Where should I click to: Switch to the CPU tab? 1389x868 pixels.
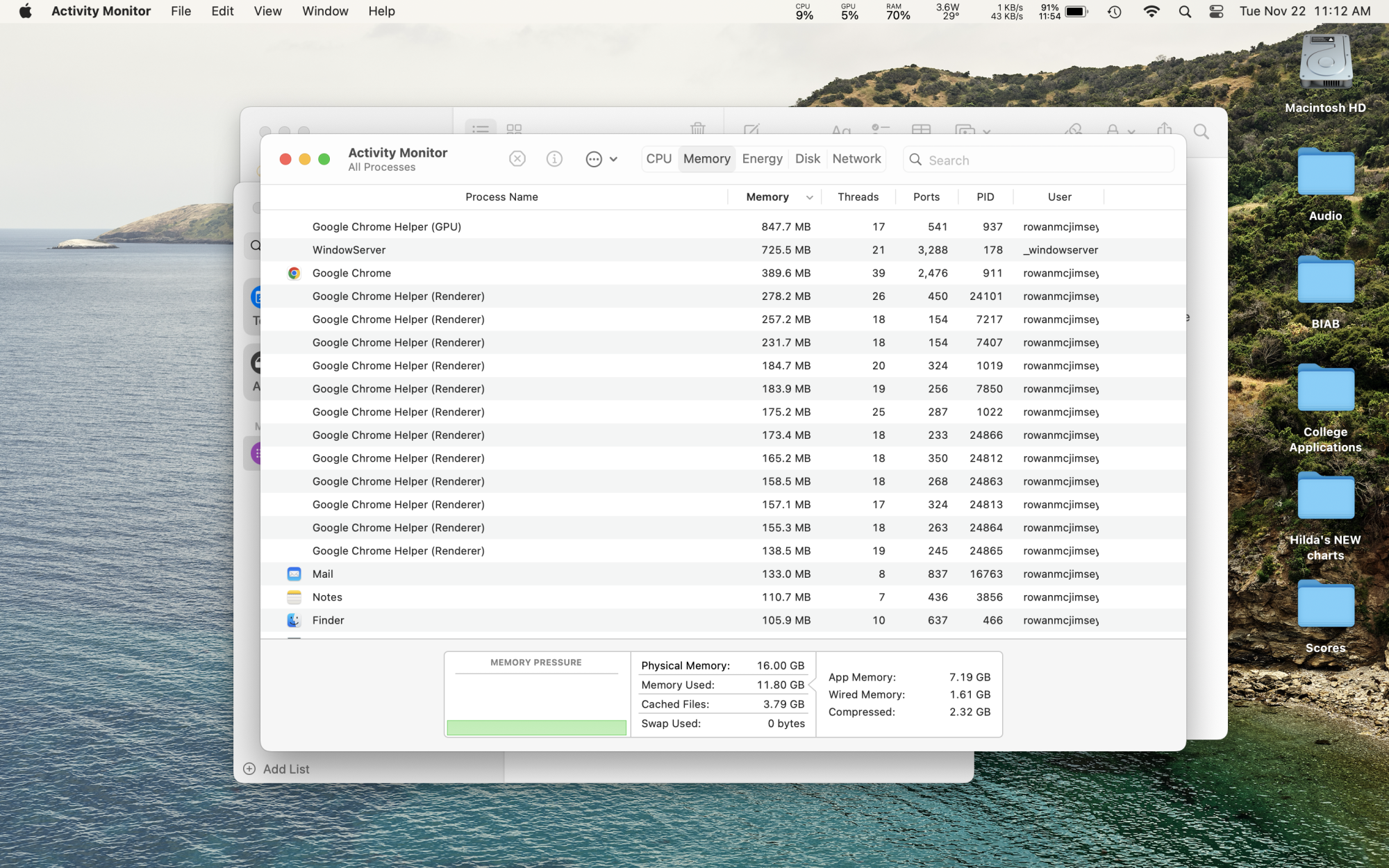[658, 159]
